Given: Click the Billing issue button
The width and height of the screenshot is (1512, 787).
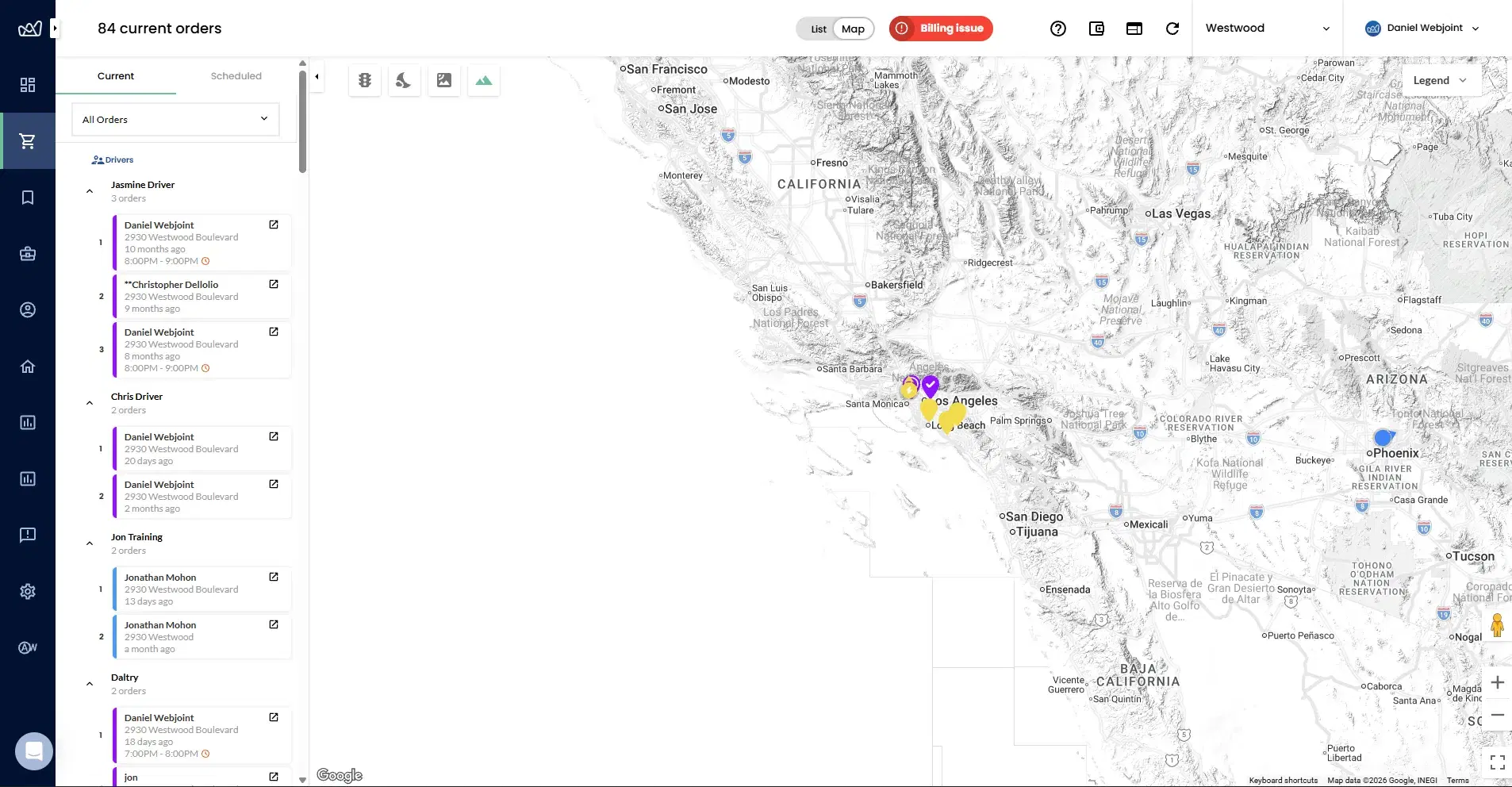Looking at the screenshot, I should click(940, 28).
